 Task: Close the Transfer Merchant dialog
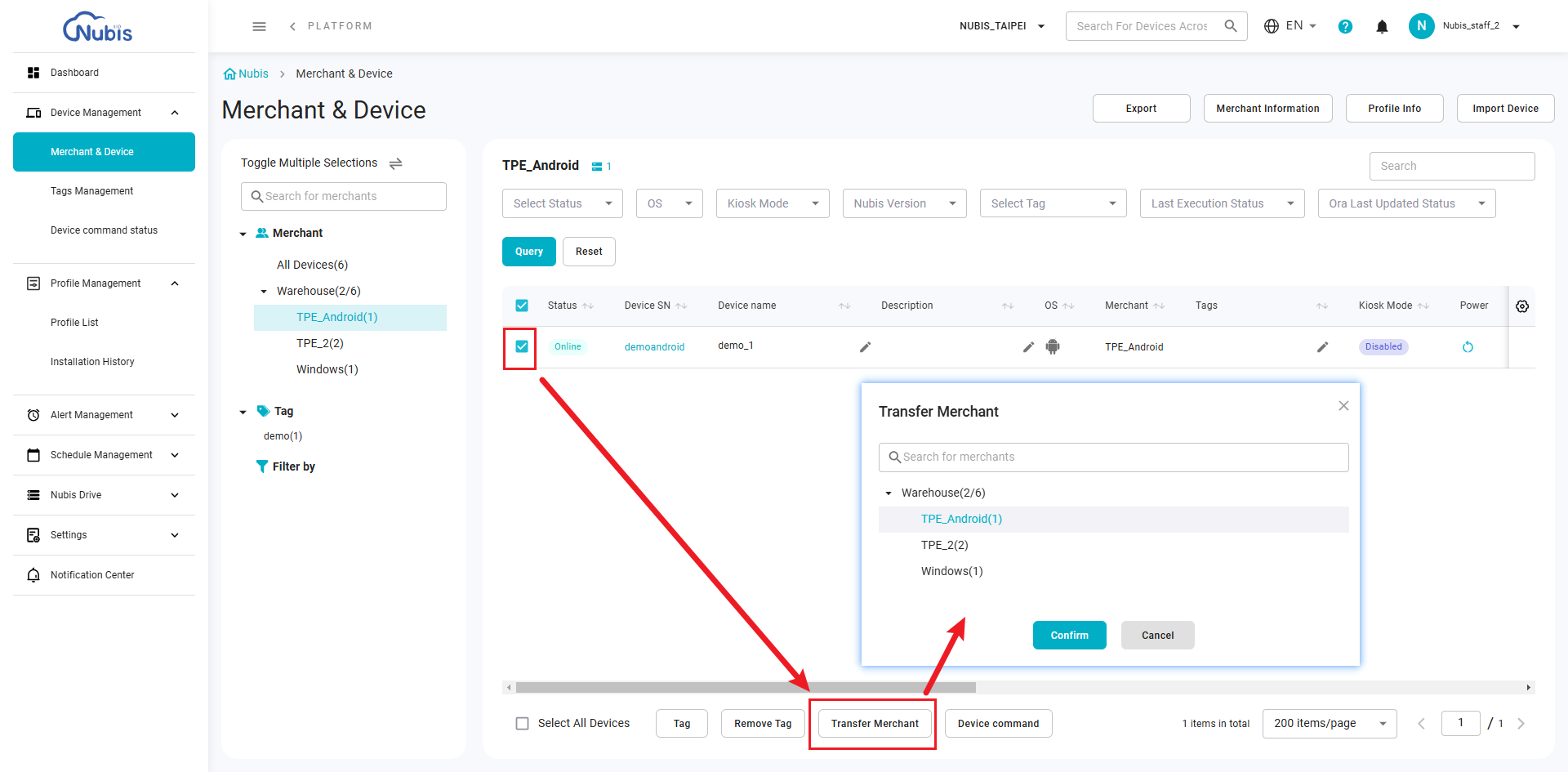pyautogui.click(x=1343, y=406)
